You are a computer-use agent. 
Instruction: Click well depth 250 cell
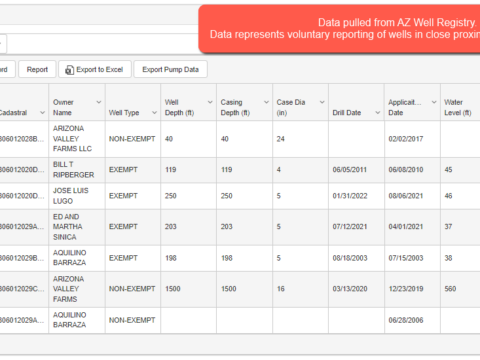(188, 196)
